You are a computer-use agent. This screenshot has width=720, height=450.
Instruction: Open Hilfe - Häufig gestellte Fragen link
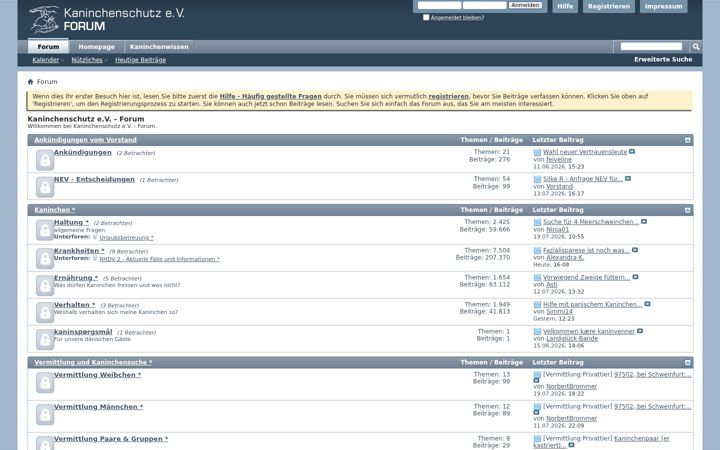(270, 96)
